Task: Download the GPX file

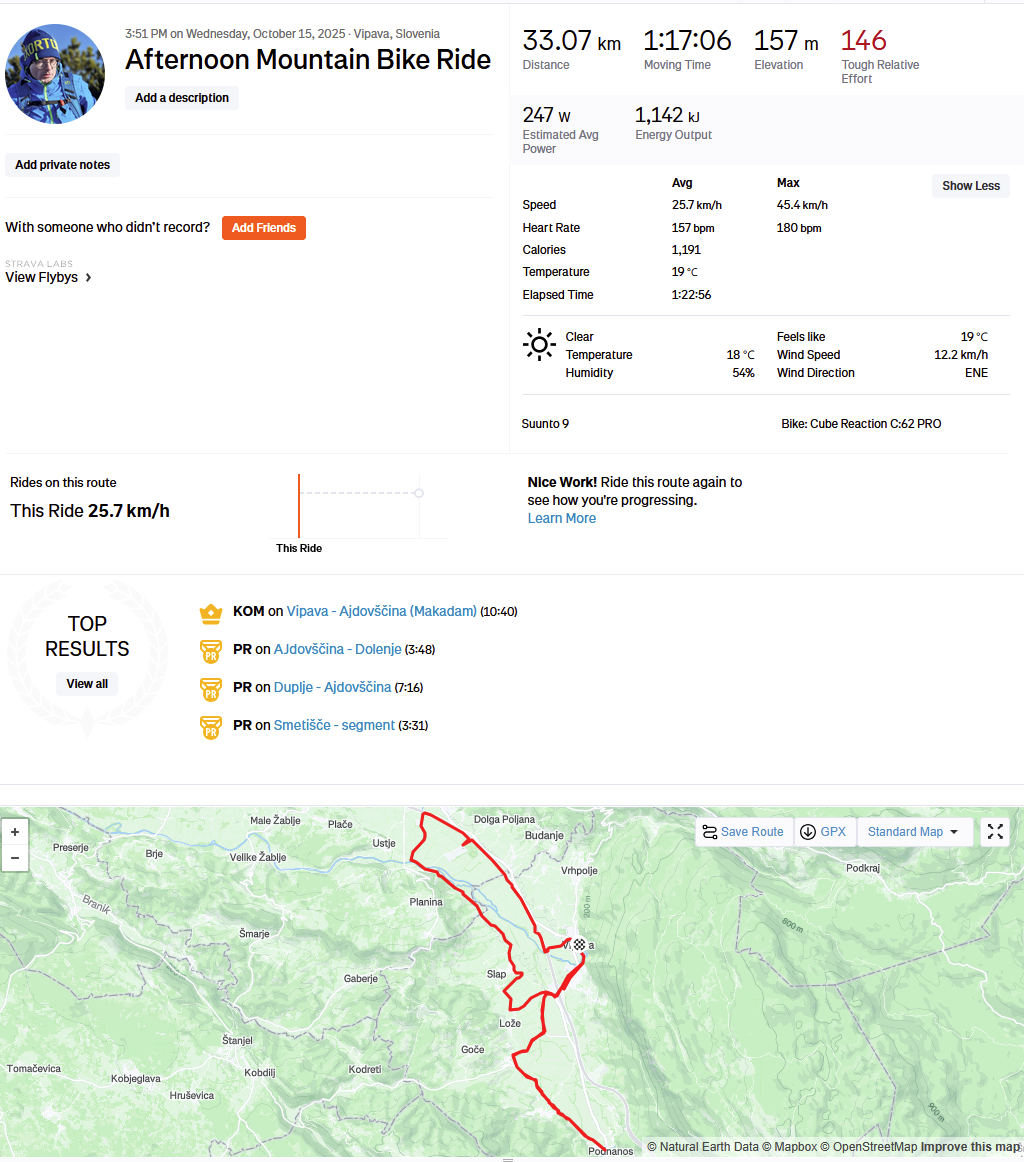Action: tap(823, 831)
